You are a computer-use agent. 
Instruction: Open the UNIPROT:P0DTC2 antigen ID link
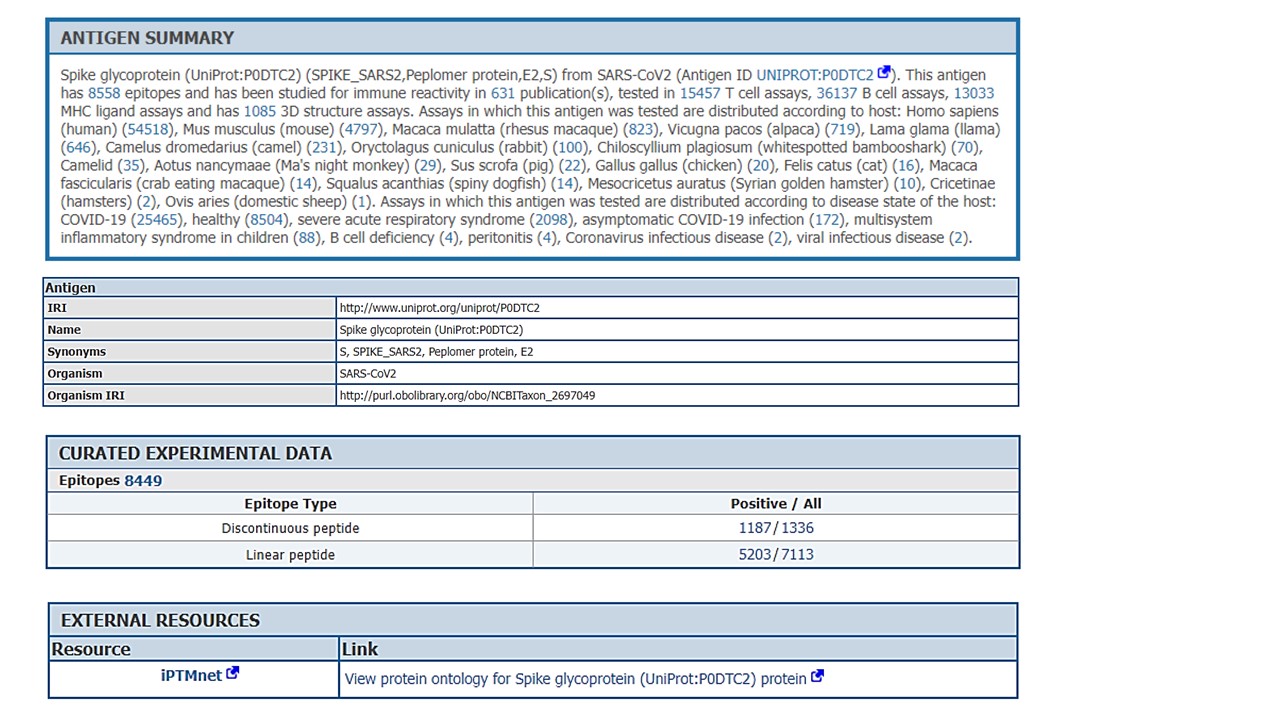tap(814, 75)
